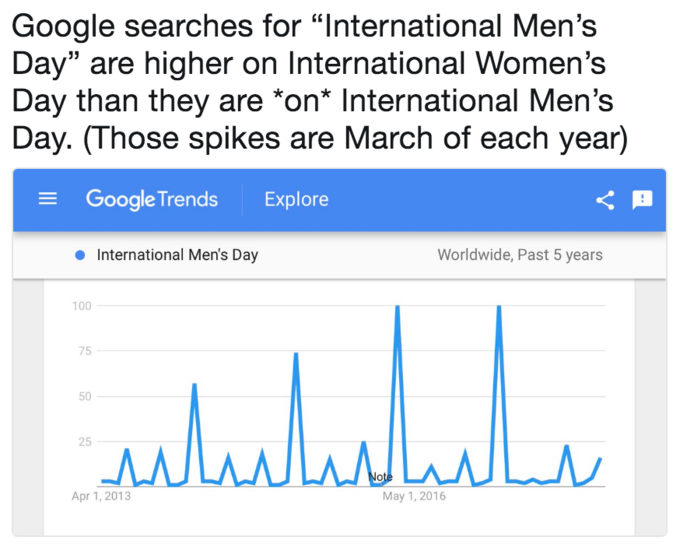Click the 100 y-axis label

point(82,306)
